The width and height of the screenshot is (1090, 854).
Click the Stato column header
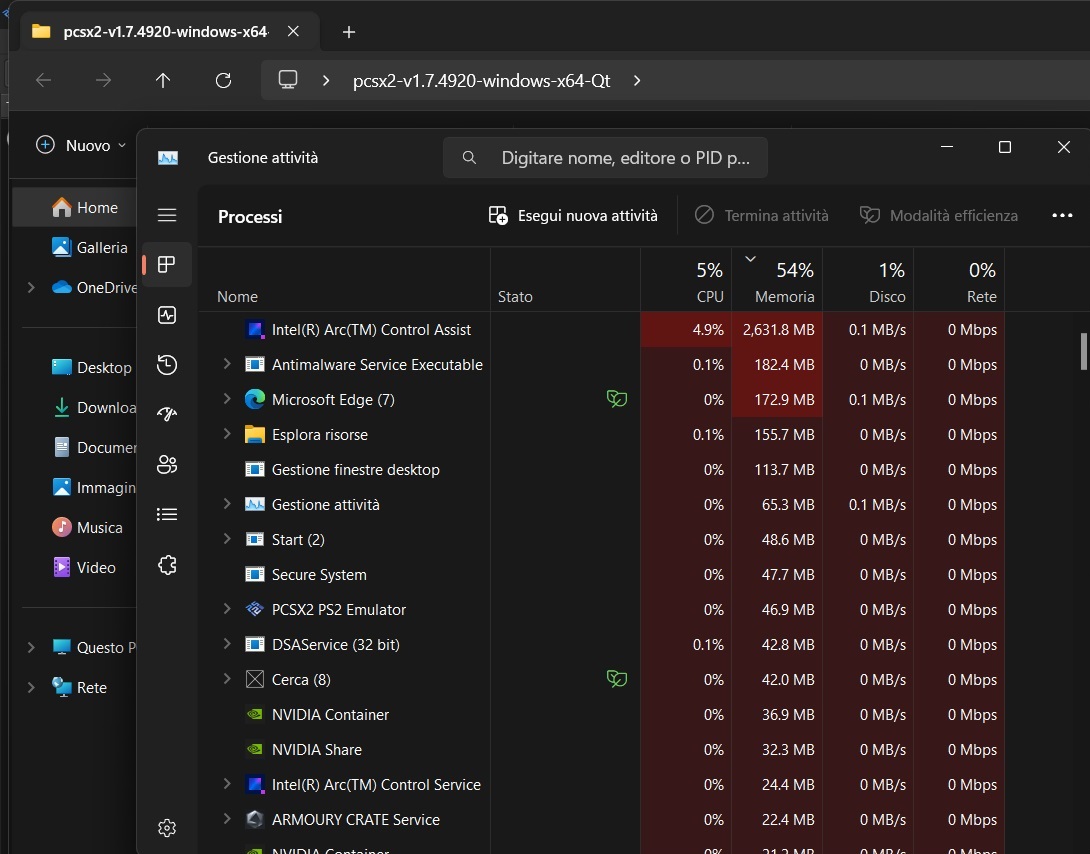(x=565, y=280)
